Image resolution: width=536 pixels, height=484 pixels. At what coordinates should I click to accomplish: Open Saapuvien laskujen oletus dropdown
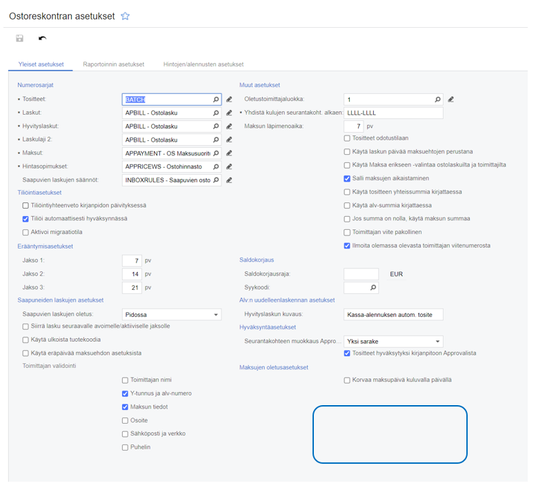[x=172, y=314]
